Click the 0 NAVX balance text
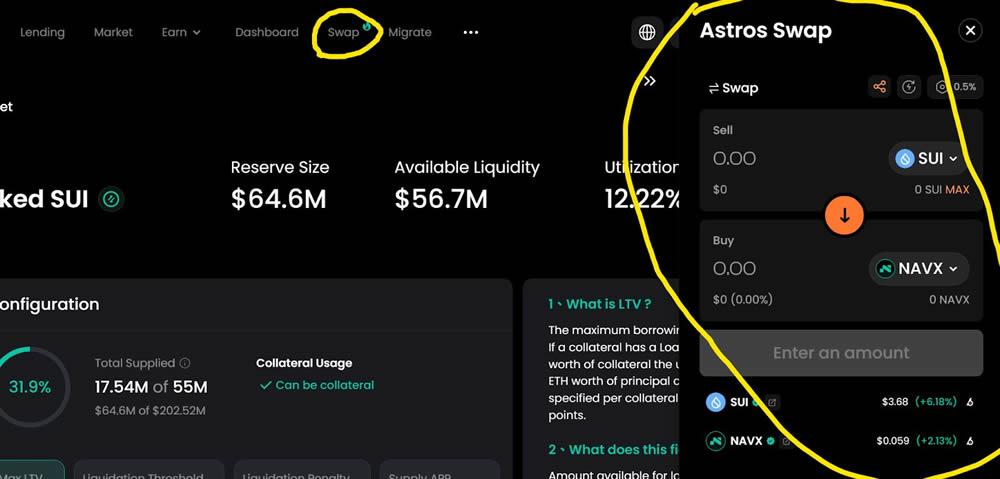This screenshot has width=1000, height=479. pyautogui.click(x=949, y=300)
